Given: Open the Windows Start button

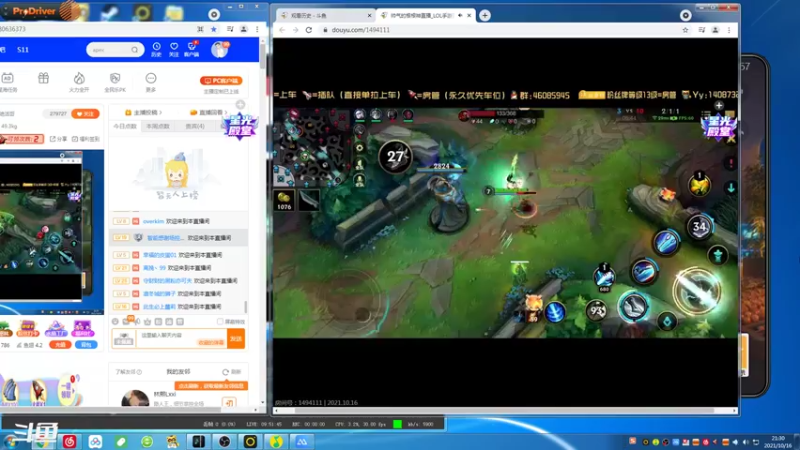Looking at the screenshot, I should pos(10,441).
